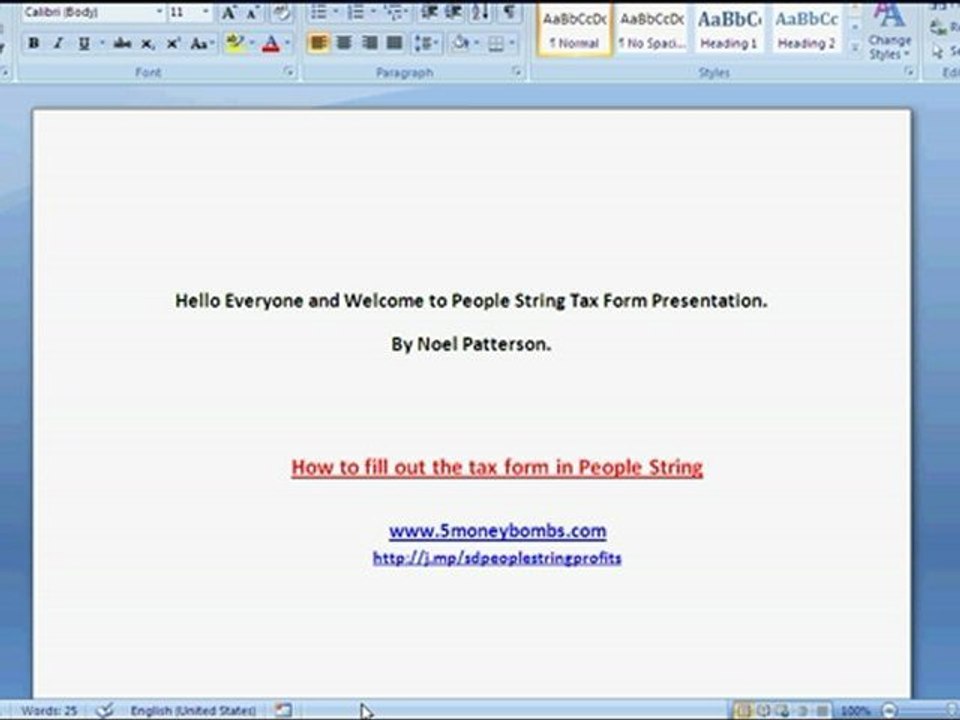Toggle underline formatting
The image size is (960, 720).
pyautogui.click(x=84, y=43)
